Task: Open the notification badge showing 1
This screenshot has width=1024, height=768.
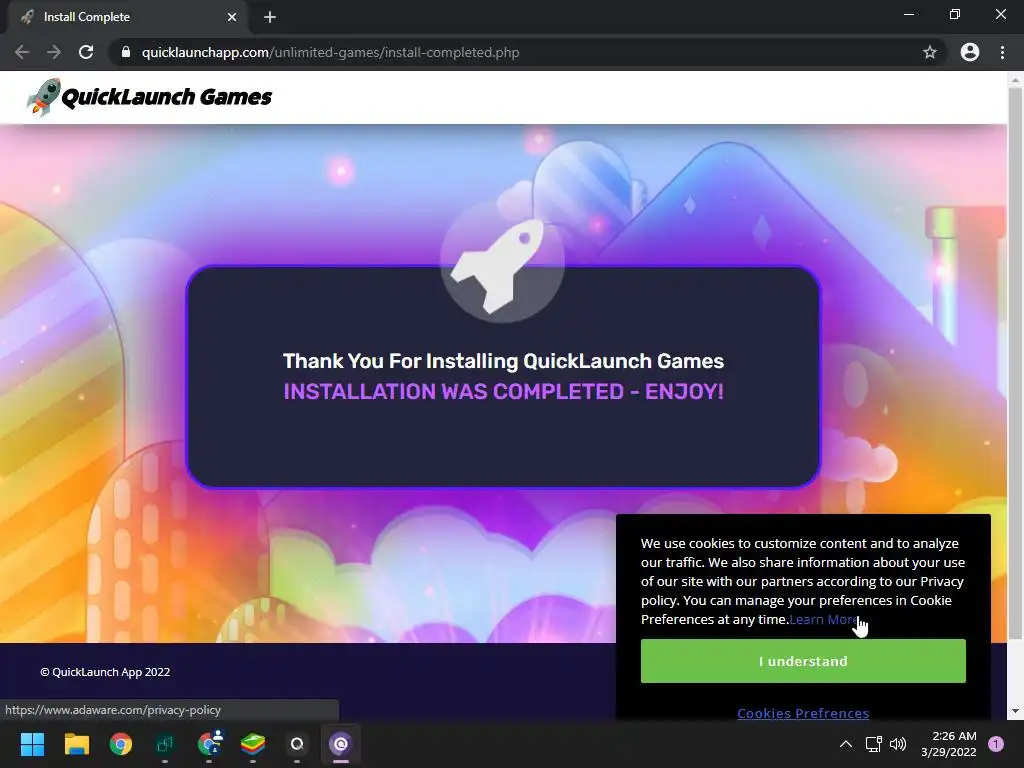Action: 996,744
